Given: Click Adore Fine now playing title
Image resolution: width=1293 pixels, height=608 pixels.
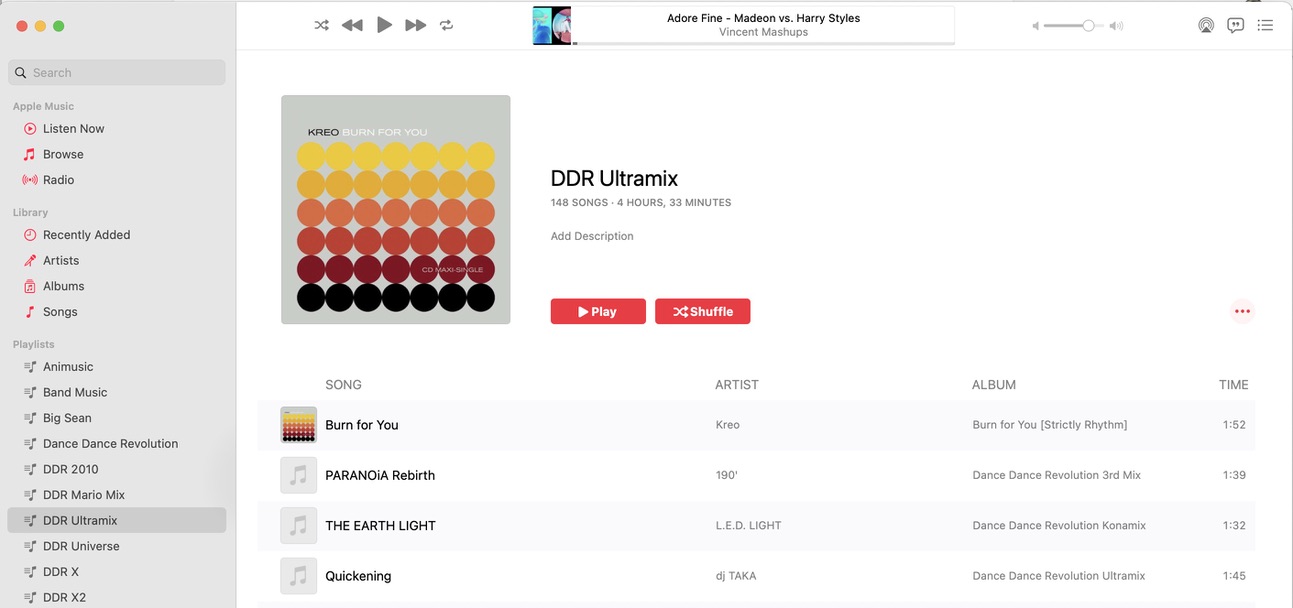Looking at the screenshot, I should (763, 18).
